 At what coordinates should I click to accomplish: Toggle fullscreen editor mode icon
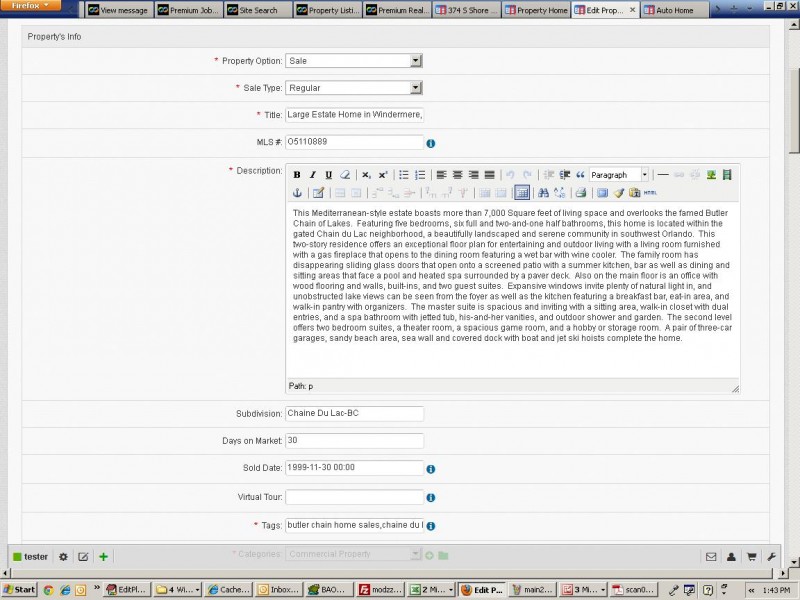[603, 193]
